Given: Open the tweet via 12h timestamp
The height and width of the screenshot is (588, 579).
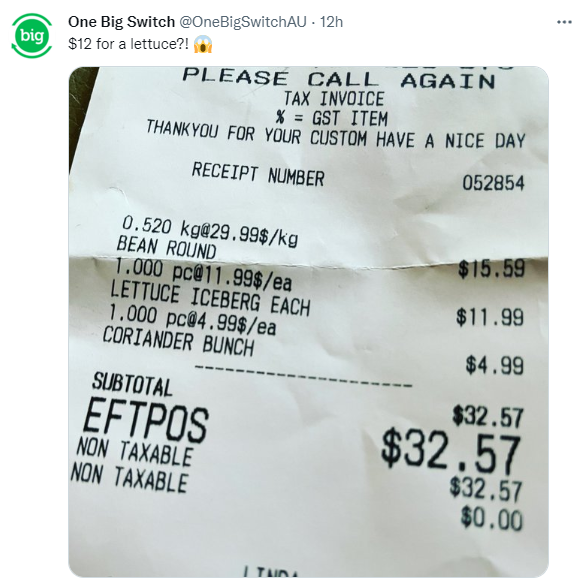Looking at the screenshot, I should pos(331,22).
